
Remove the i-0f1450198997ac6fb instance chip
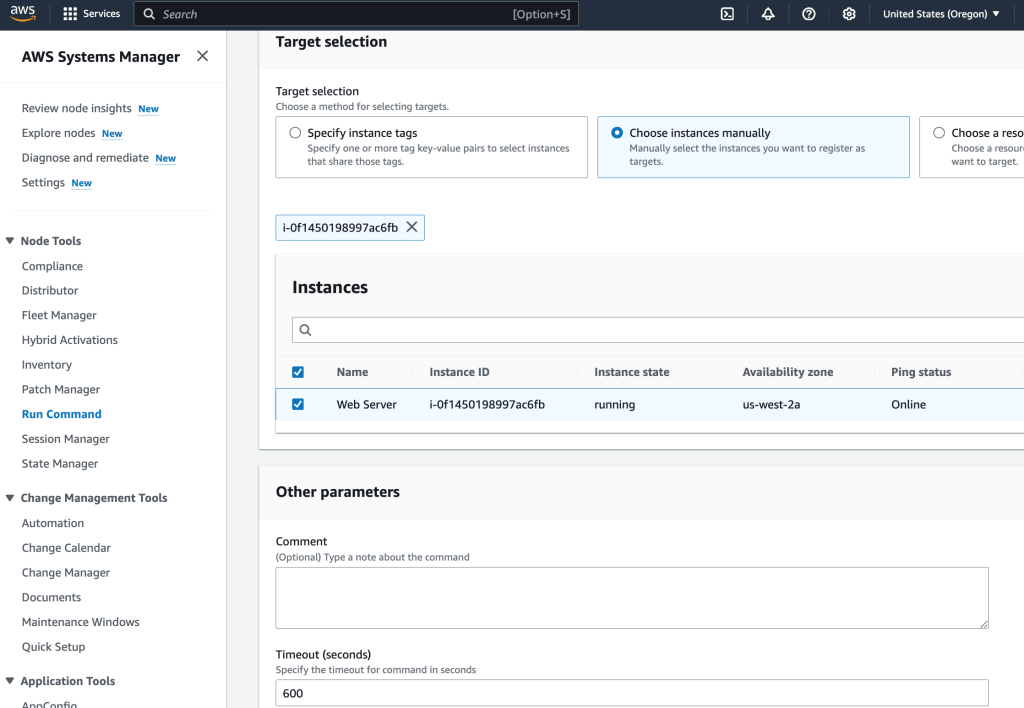411,228
